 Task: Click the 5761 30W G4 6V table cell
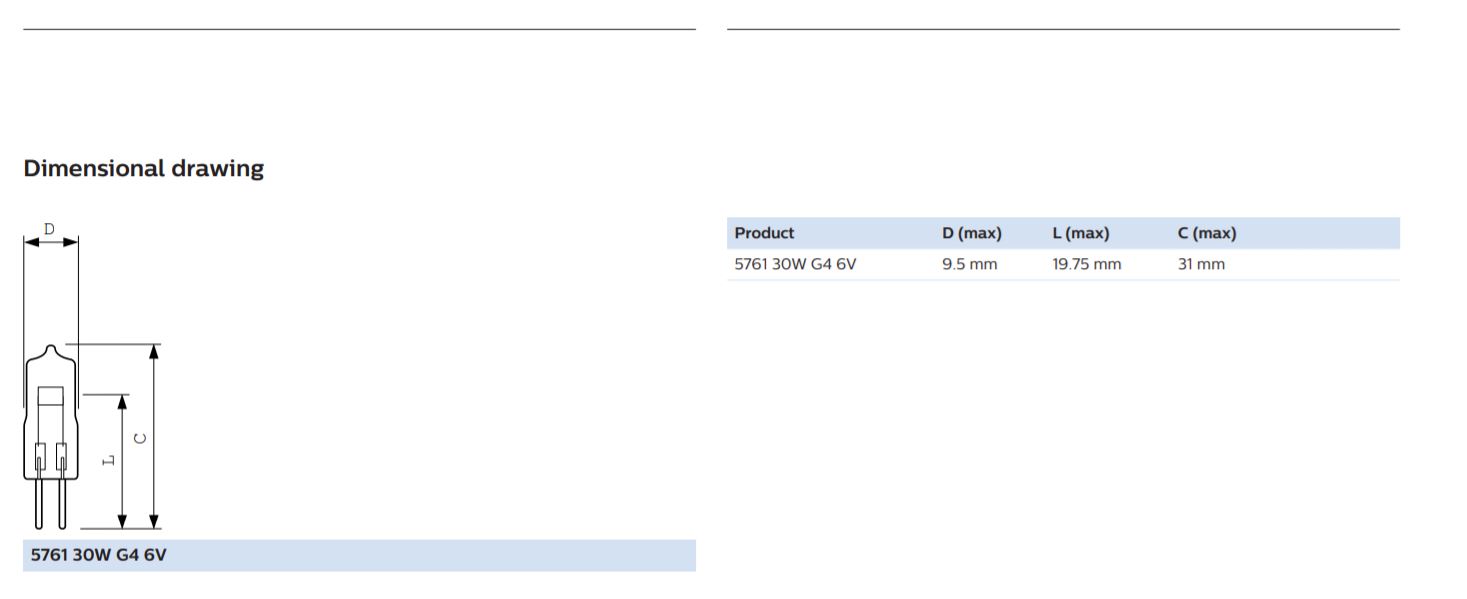click(795, 265)
